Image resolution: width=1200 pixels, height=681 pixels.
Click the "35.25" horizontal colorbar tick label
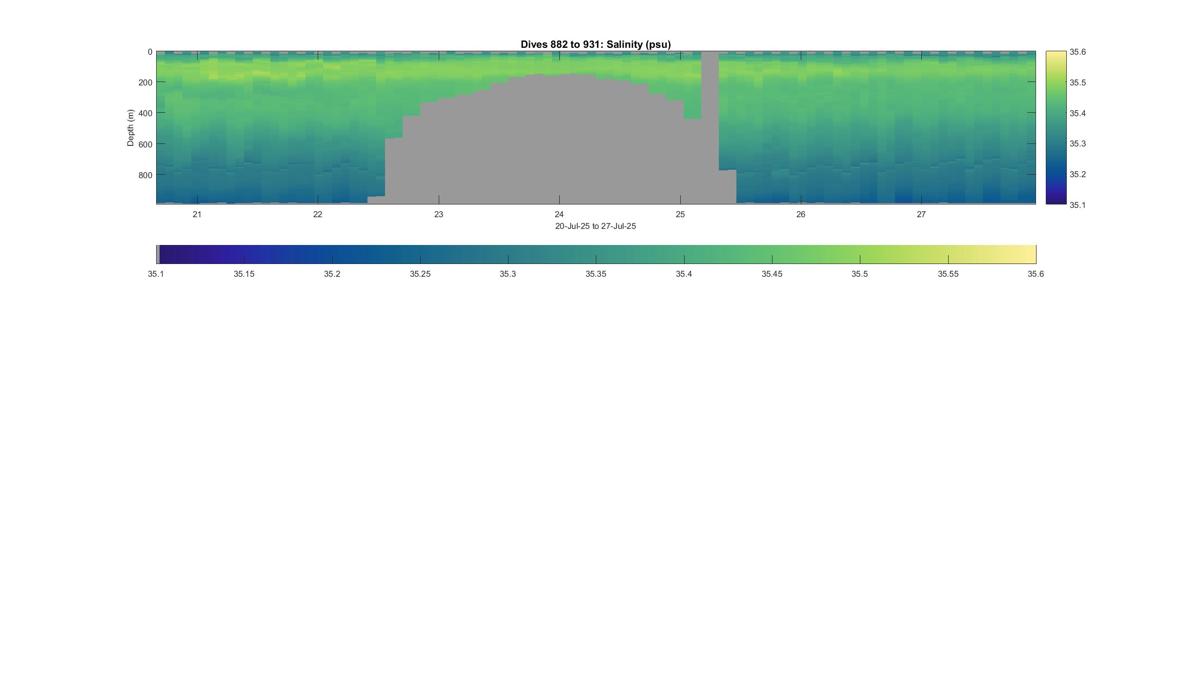click(x=420, y=273)
